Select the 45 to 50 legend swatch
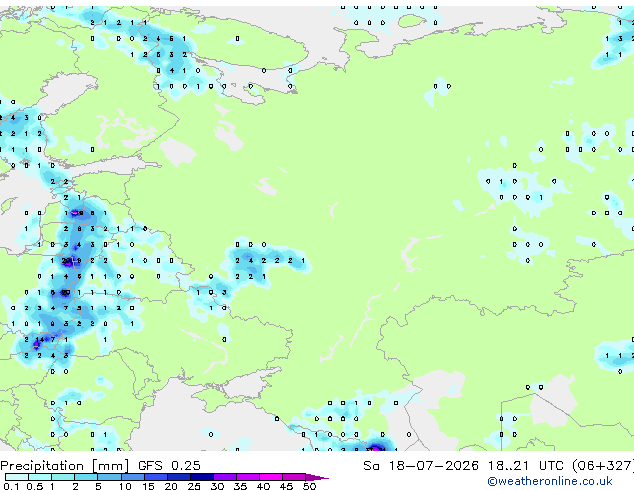This screenshot has height=490, width=634. pyautogui.click(x=294, y=477)
